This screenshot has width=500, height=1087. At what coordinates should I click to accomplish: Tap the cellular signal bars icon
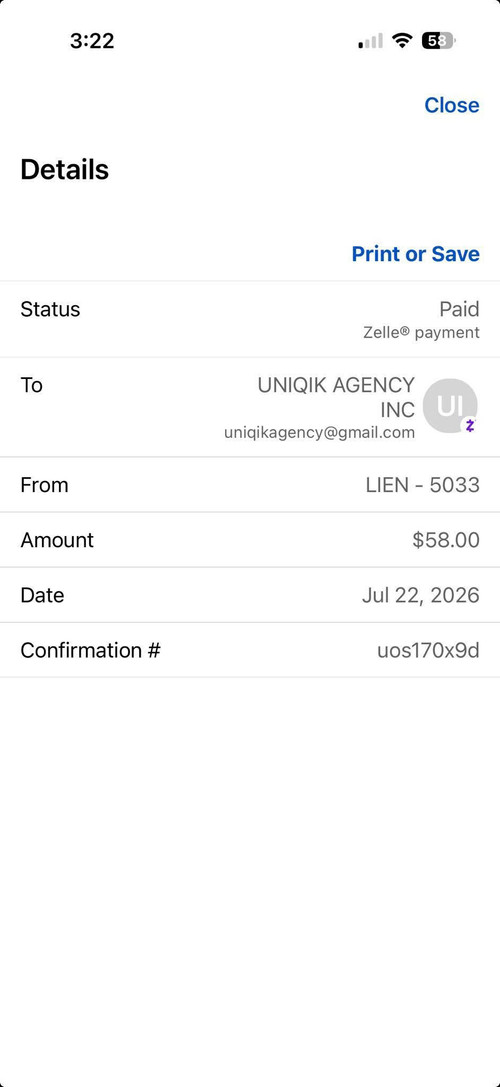tap(370, 41)
